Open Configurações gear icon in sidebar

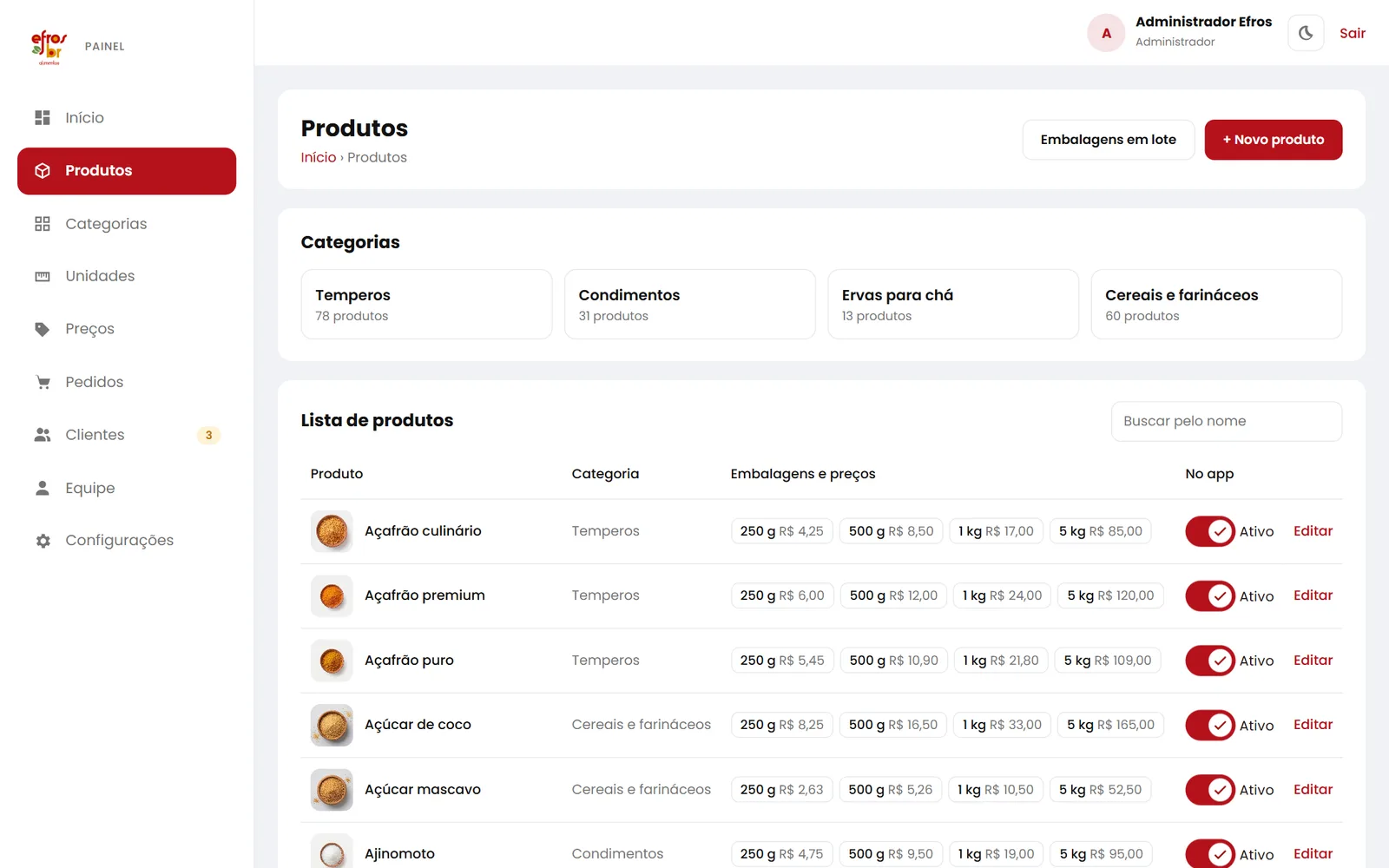[x=43, y=541]
